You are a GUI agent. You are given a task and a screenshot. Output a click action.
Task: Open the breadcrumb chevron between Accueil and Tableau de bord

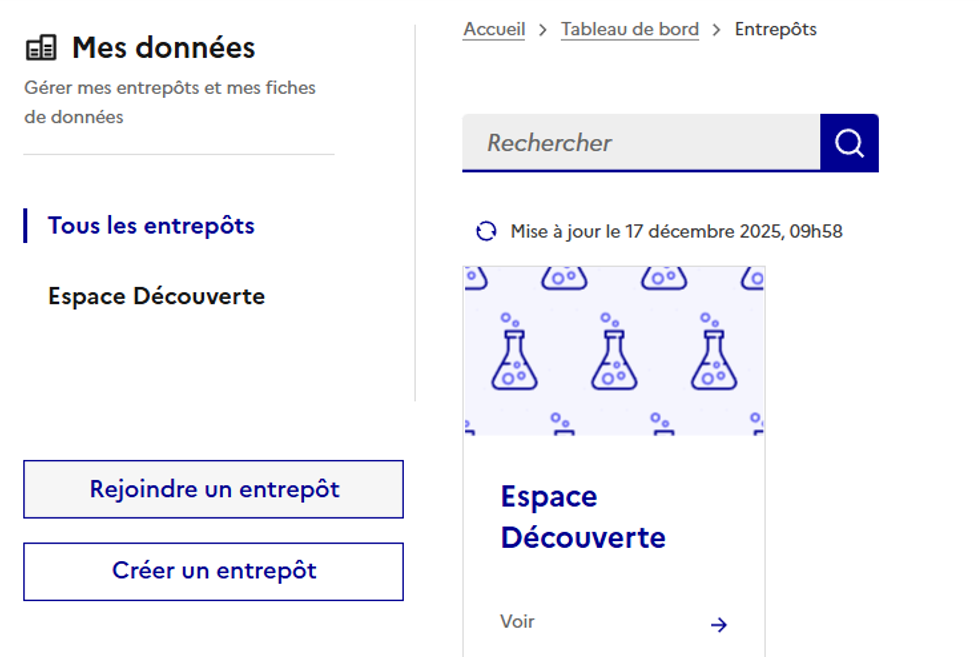541,29
